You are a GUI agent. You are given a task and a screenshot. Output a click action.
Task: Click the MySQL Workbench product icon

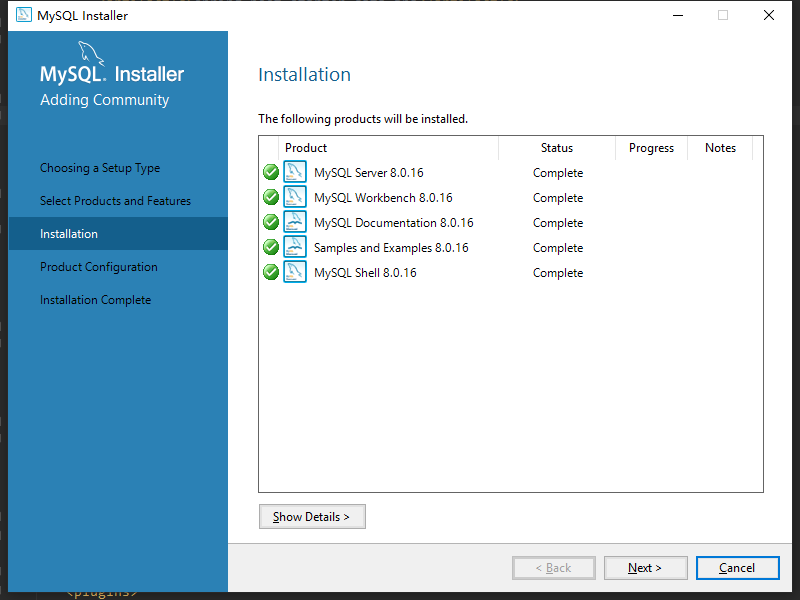(x=295, y=197)
